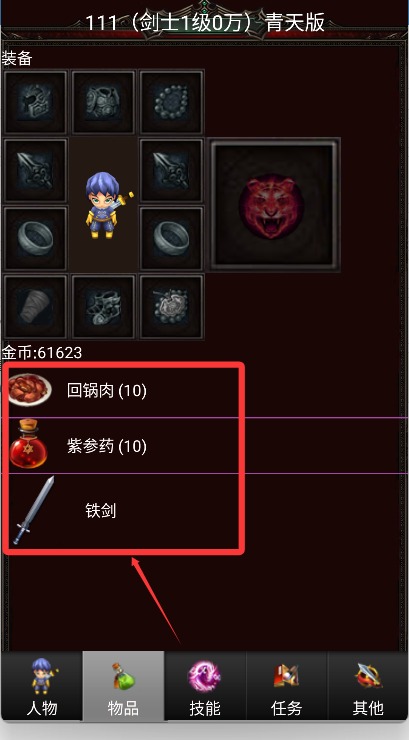Viewport: 409px width, 740px height.
Task: Open the right ring slot
Action: coord(172,238)
